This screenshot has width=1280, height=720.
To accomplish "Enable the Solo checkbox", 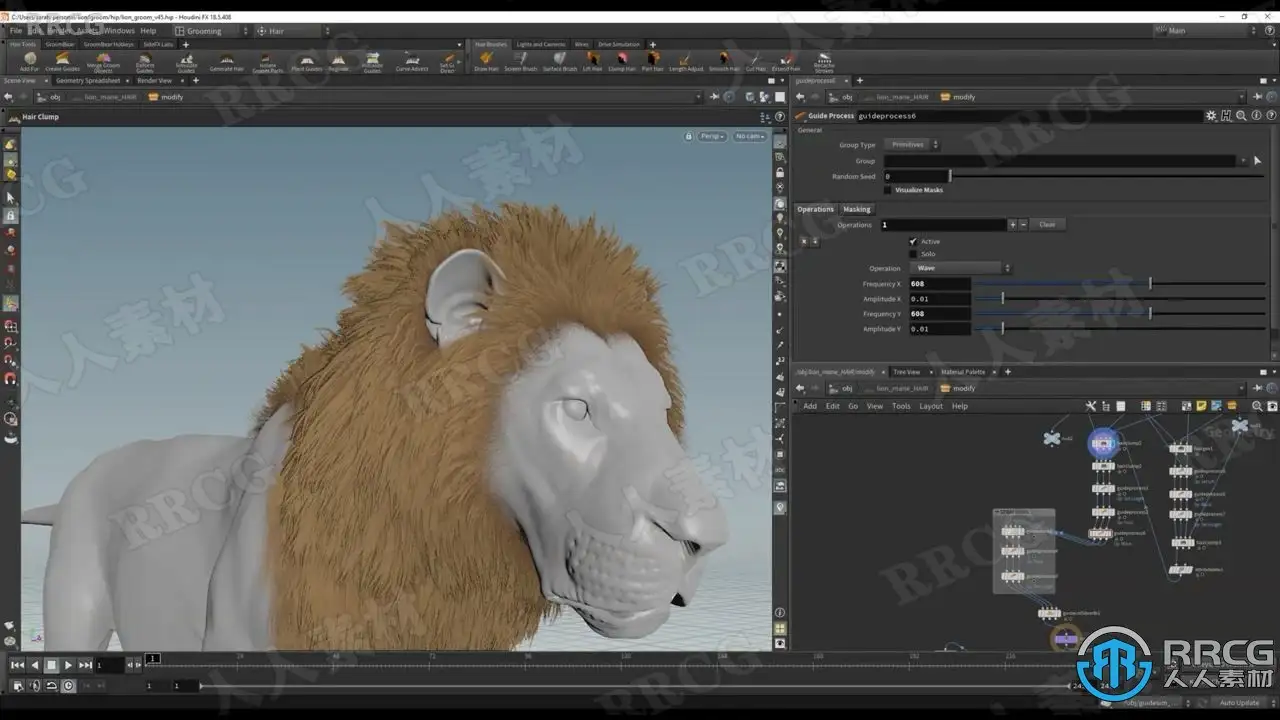I will tap(913, 254).
